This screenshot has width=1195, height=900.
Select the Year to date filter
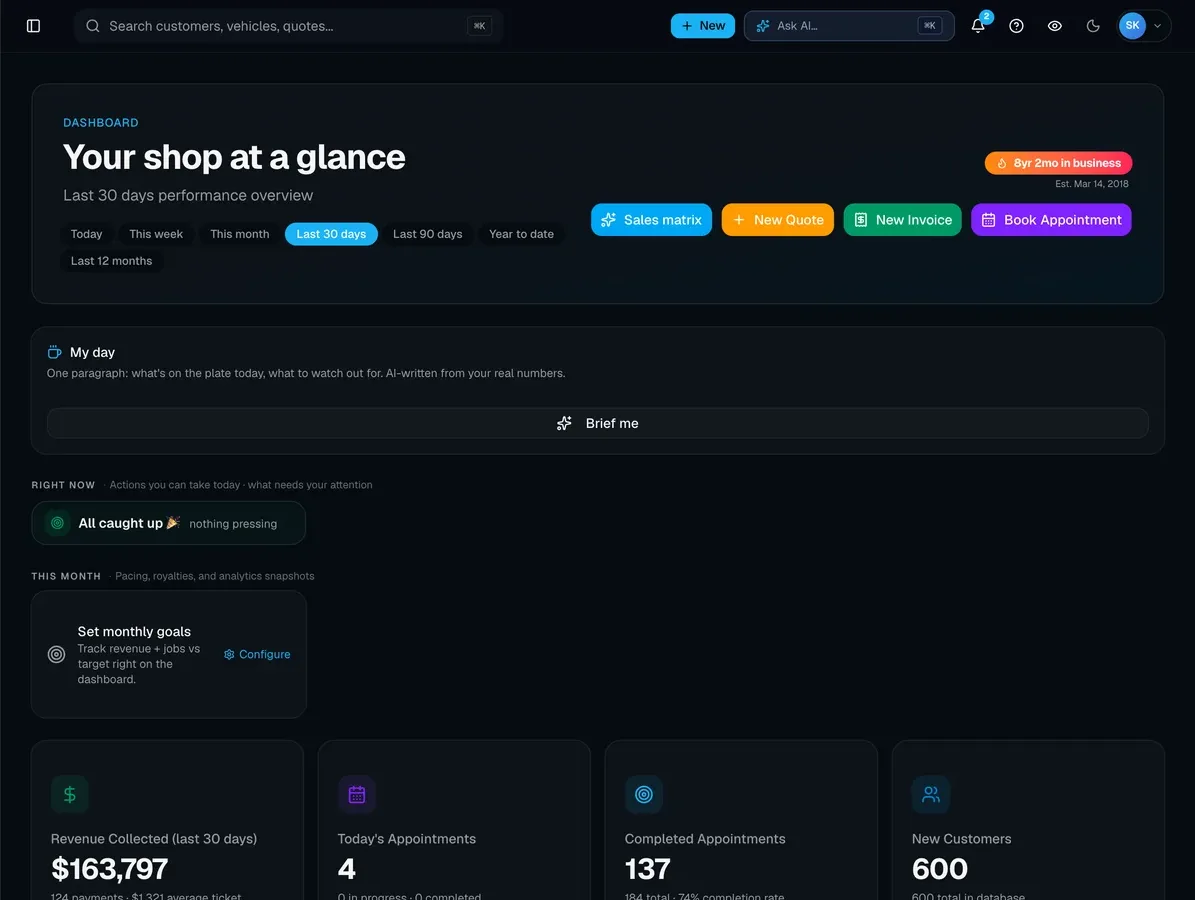point(521,234)
